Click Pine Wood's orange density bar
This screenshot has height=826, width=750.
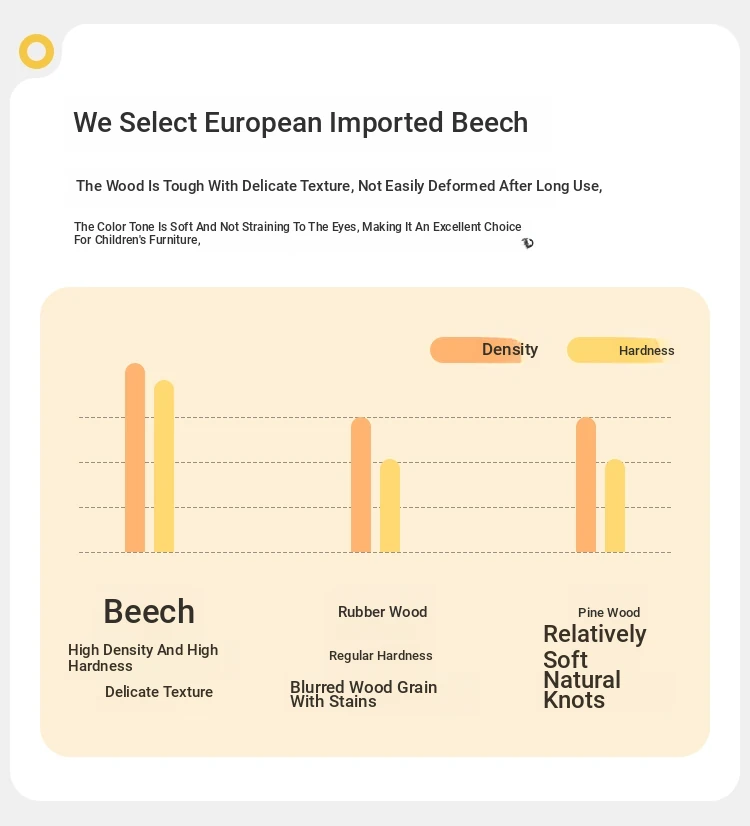coord(586,485)
